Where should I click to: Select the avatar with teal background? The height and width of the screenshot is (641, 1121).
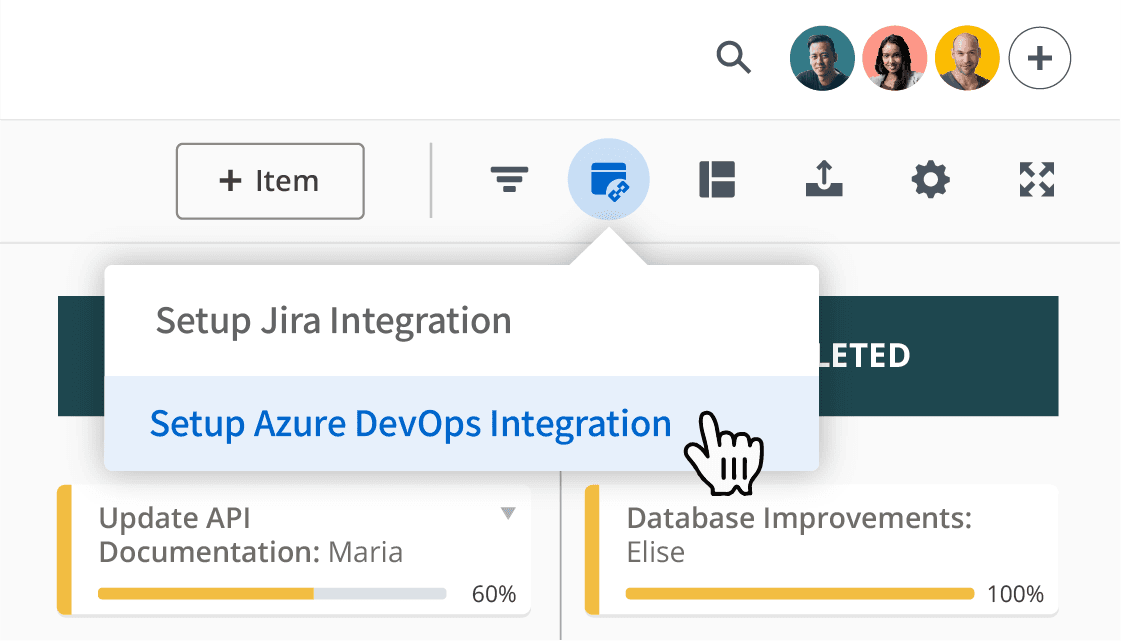pyautogui.click(x=822, y=59)
